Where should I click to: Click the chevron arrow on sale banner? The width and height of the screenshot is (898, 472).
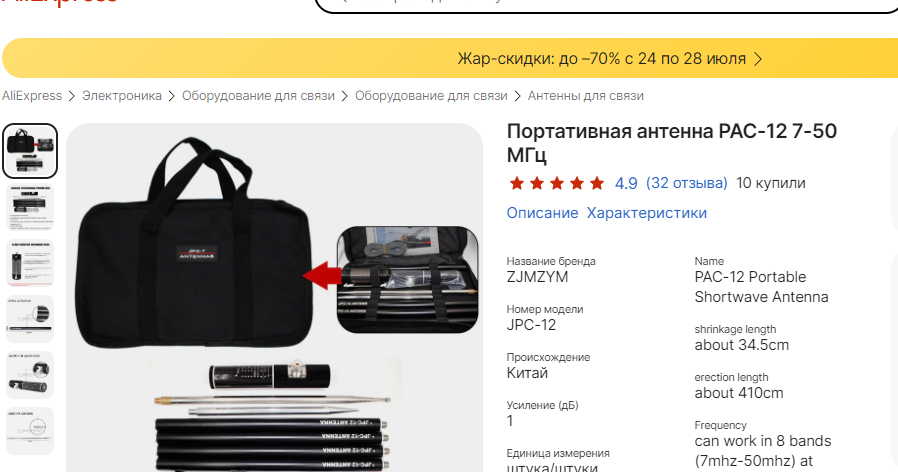(x=758, y=59)
